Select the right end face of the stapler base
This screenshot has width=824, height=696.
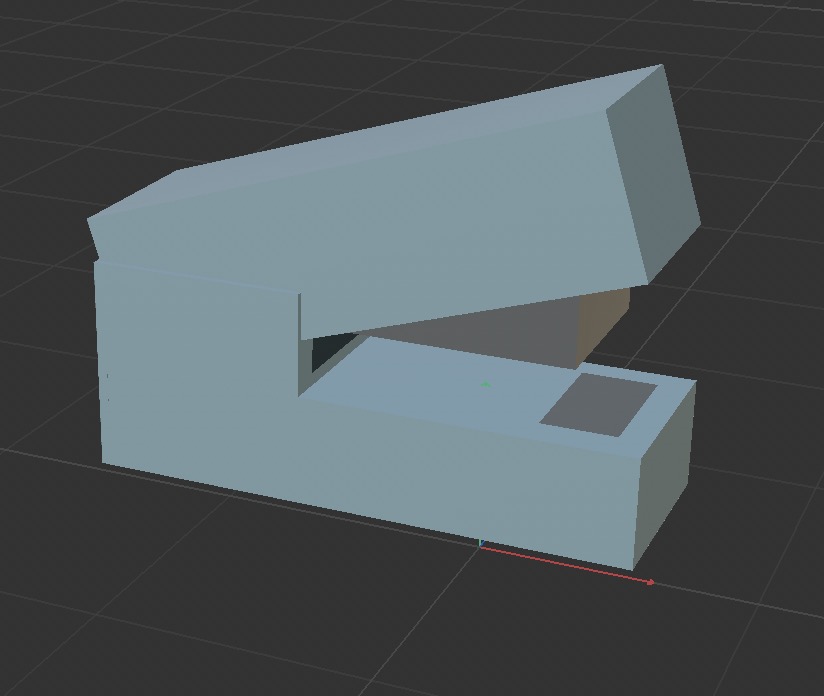(665, 470)
